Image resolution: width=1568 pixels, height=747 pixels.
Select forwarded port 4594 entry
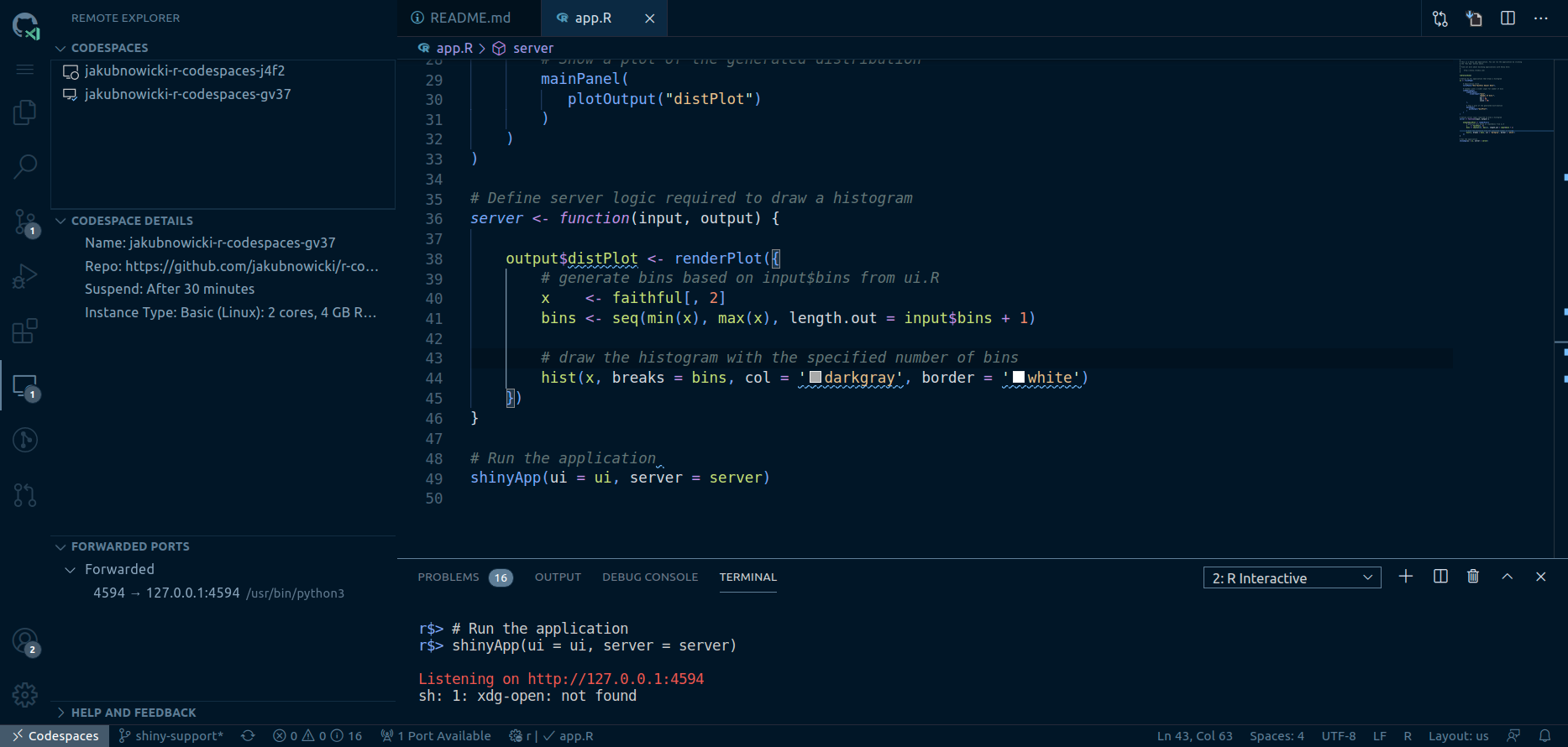coord(223,593)
